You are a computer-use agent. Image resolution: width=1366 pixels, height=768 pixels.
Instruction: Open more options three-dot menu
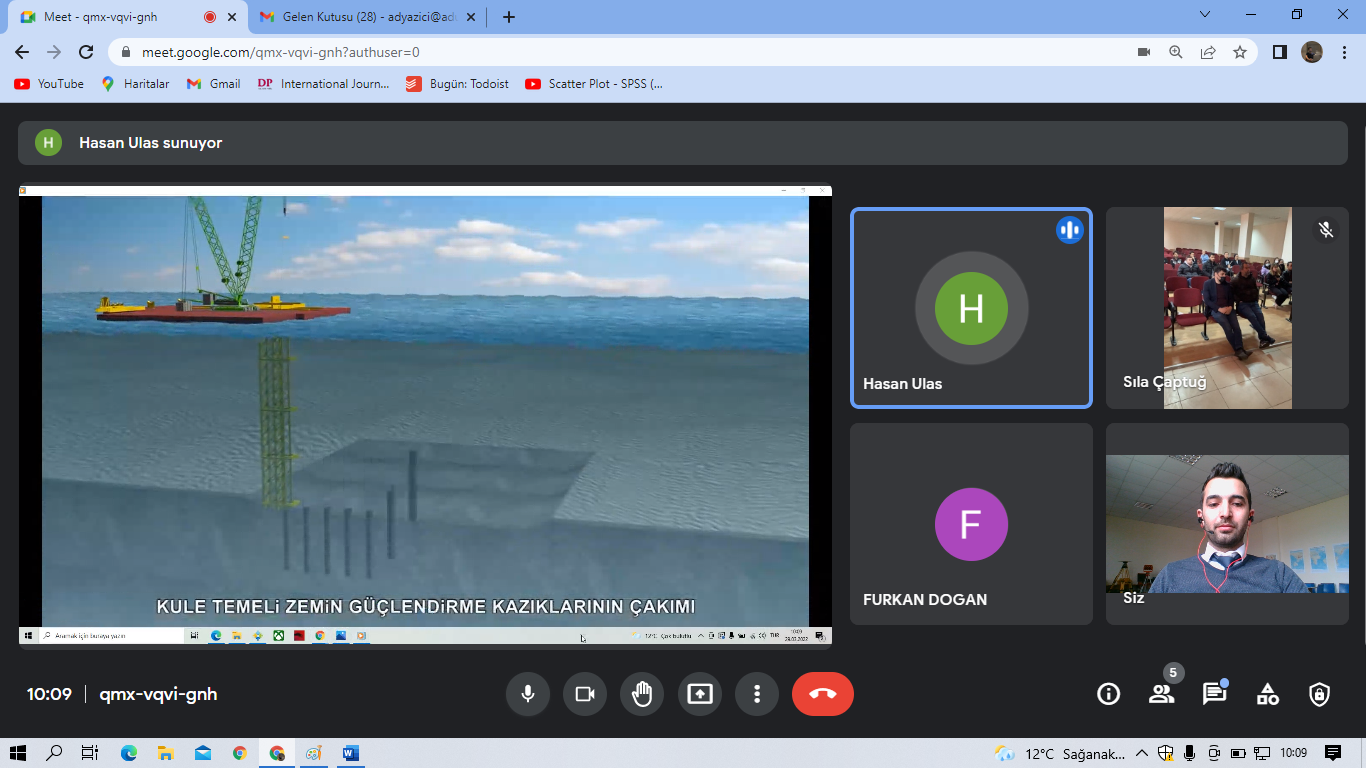[757, 694]
